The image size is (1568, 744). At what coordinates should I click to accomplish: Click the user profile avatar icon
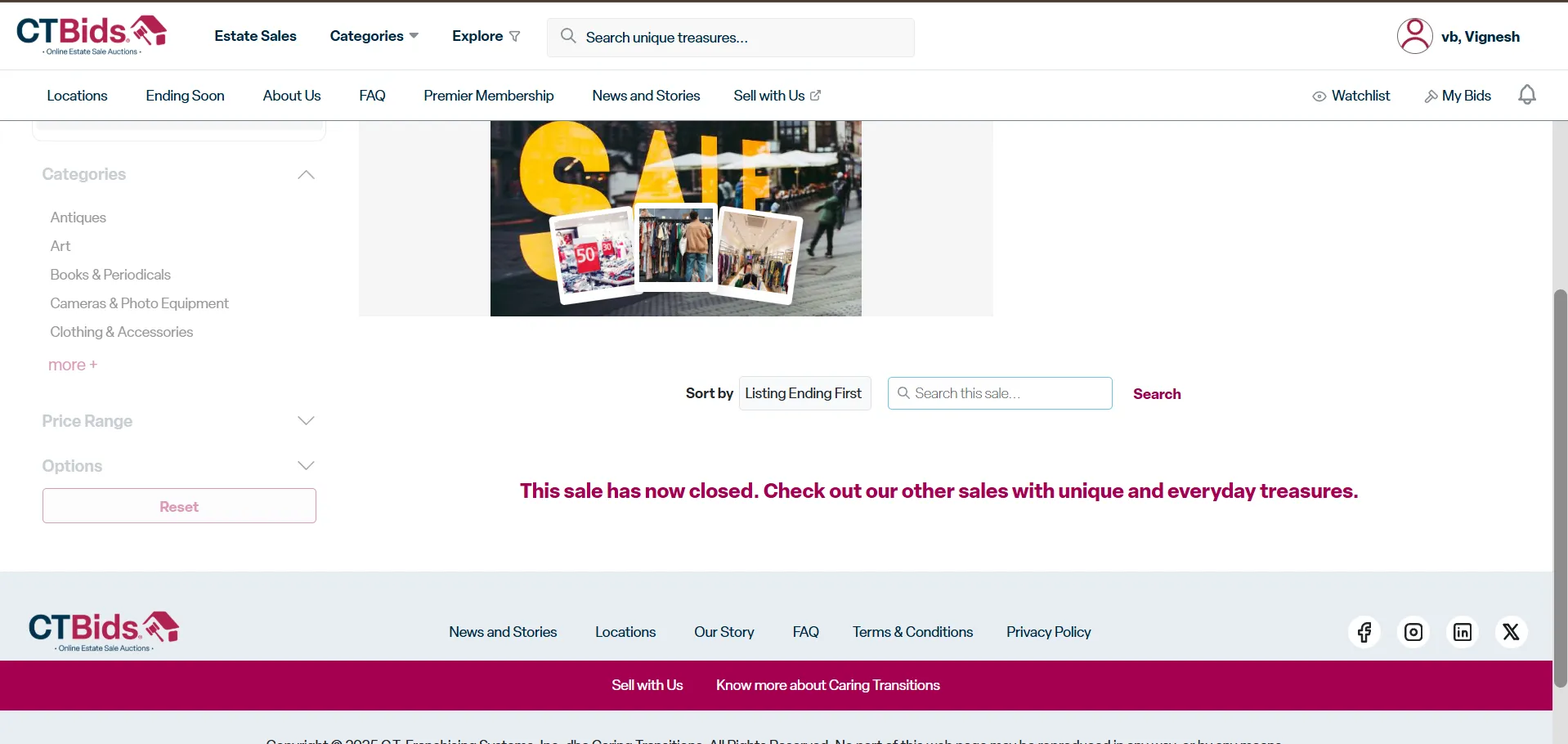point(1414,36)
